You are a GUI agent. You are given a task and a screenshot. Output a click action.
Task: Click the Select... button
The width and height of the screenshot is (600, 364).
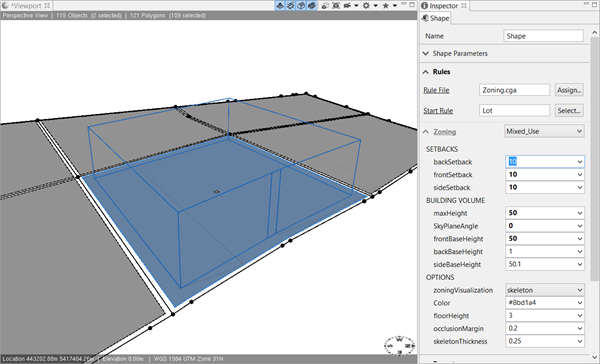click(x=569, y=111)
